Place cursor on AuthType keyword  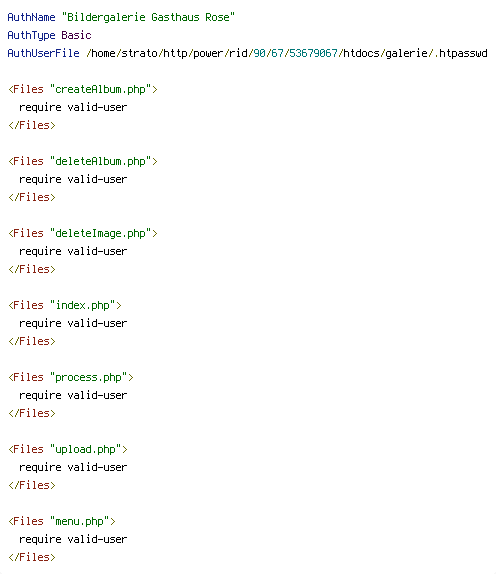[31, 36]
